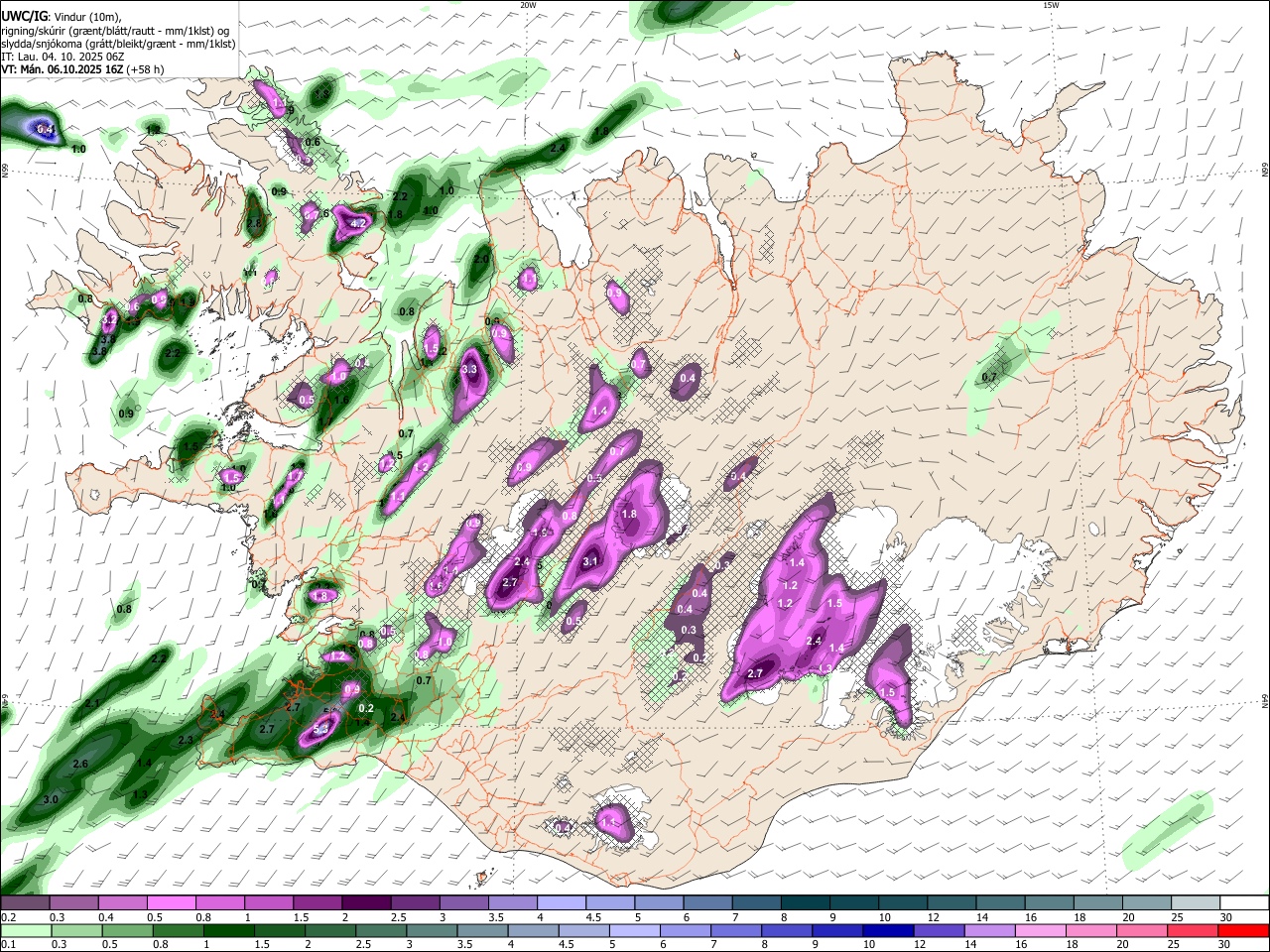
Task: Click the 20W longitude label
Action: (x=527, y=5)
